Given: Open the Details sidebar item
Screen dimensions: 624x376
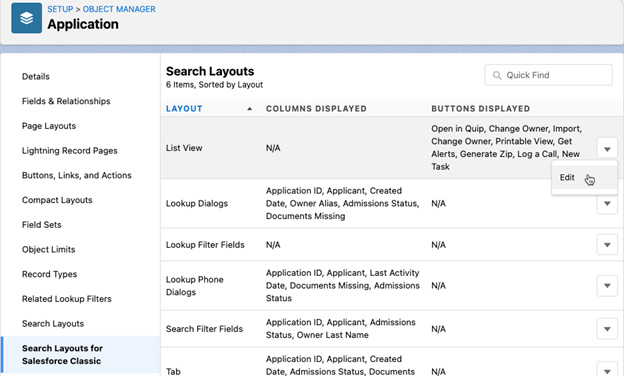Looking at the screenshot, I should (x=36, y=76).
